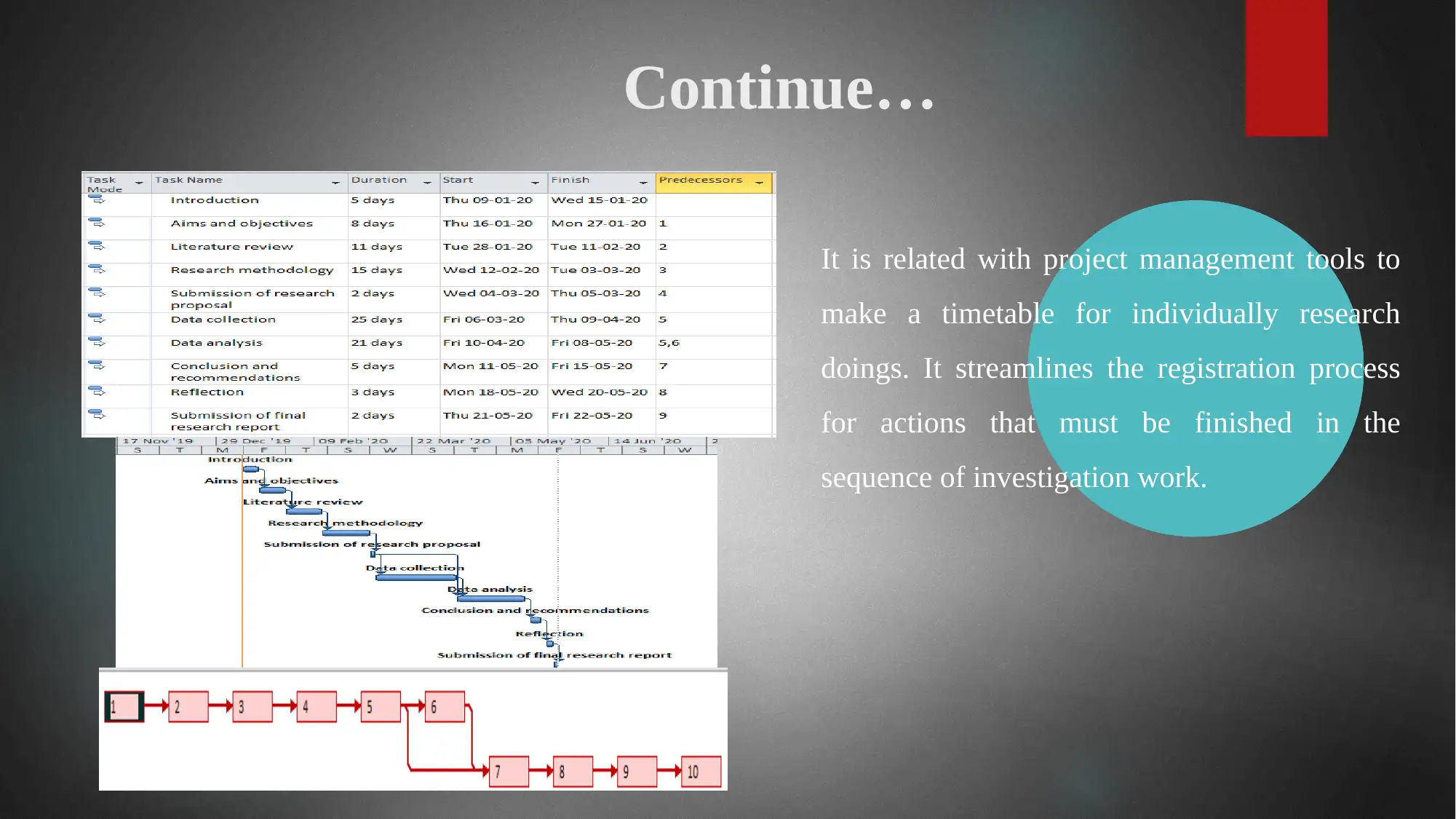Click the Task Mode icon for Data collection row
The width and height of the screenshot is (1456, 819).
[x=97, y=319]
